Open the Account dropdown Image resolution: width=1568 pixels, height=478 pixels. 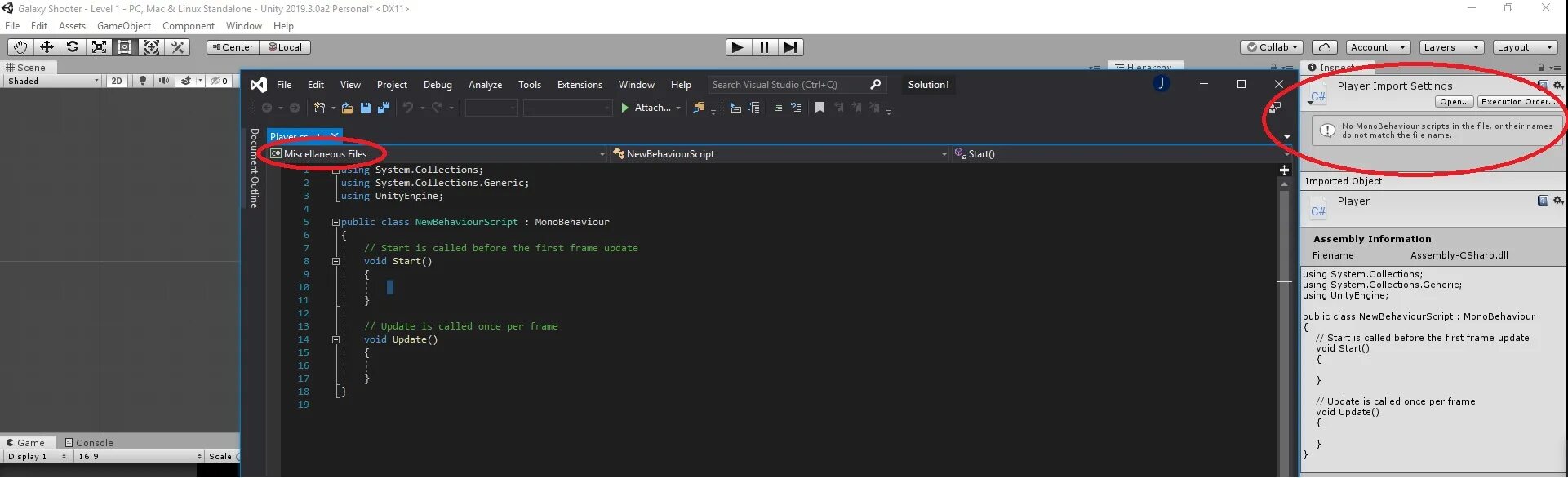1378,47
